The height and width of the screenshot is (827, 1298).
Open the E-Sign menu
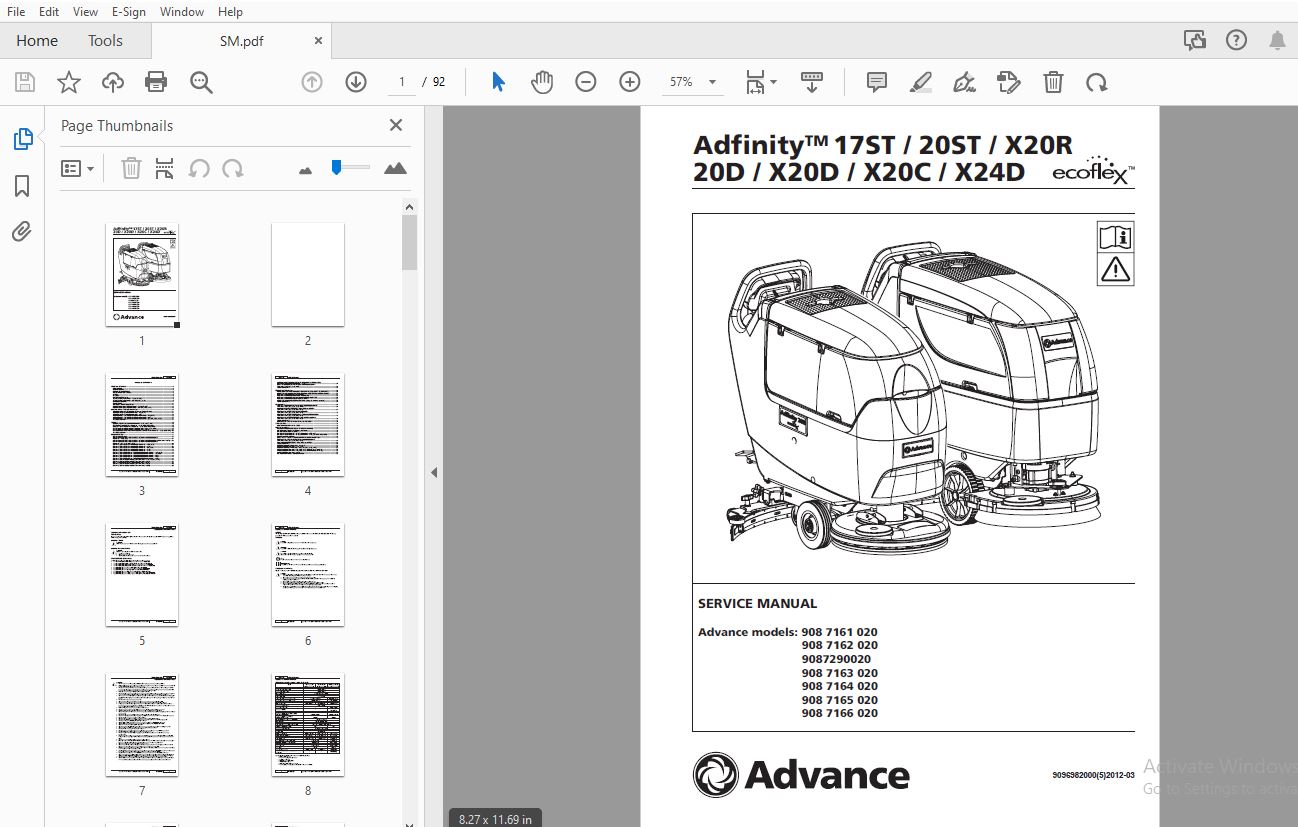point(129,11)
